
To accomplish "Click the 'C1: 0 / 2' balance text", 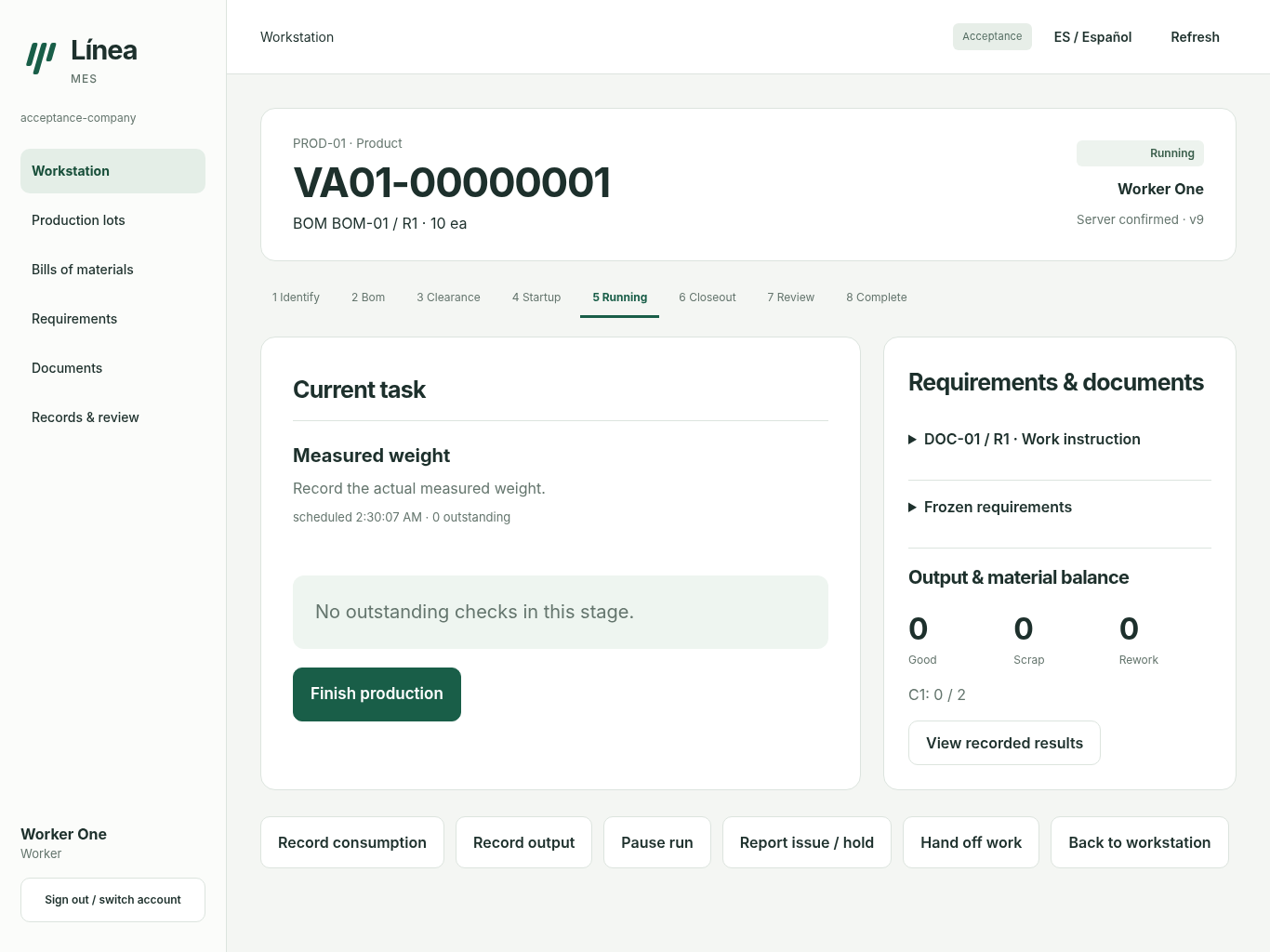I will point(937,694).
